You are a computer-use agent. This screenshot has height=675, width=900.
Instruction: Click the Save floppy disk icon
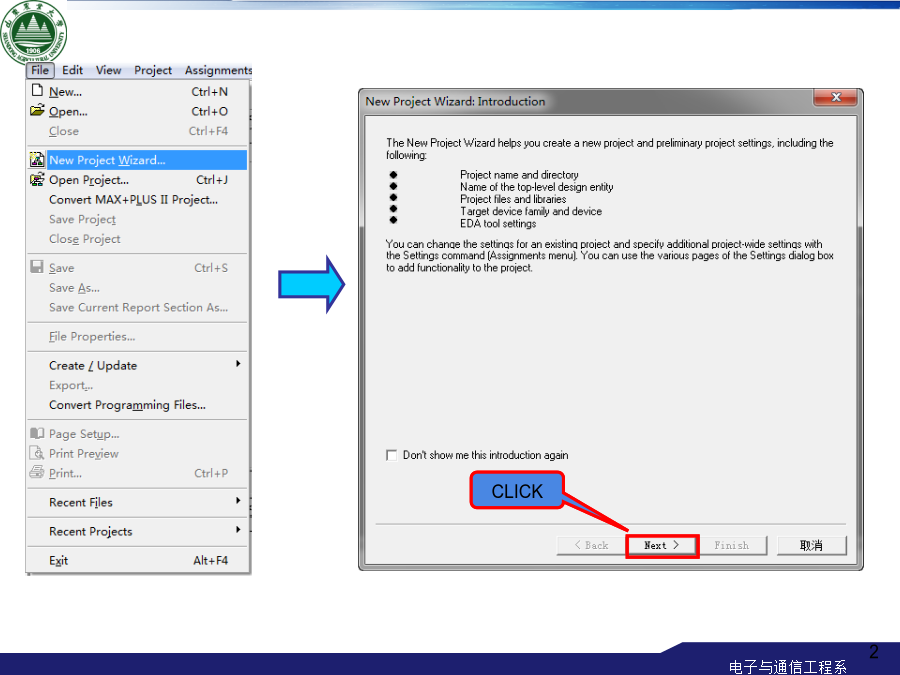tap(37, 267)
